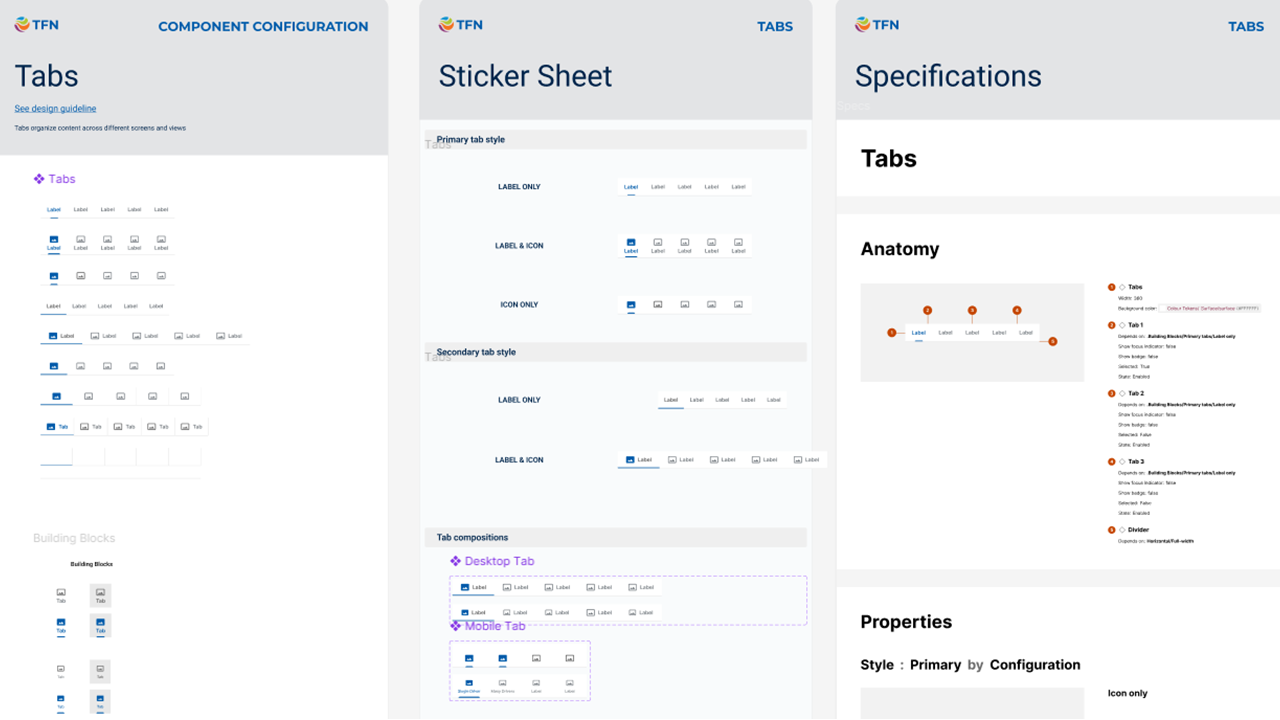Select a 'Label' tab in the Secondary label-only row
This screenshot has height=720, width=1280.
(671, 399)
